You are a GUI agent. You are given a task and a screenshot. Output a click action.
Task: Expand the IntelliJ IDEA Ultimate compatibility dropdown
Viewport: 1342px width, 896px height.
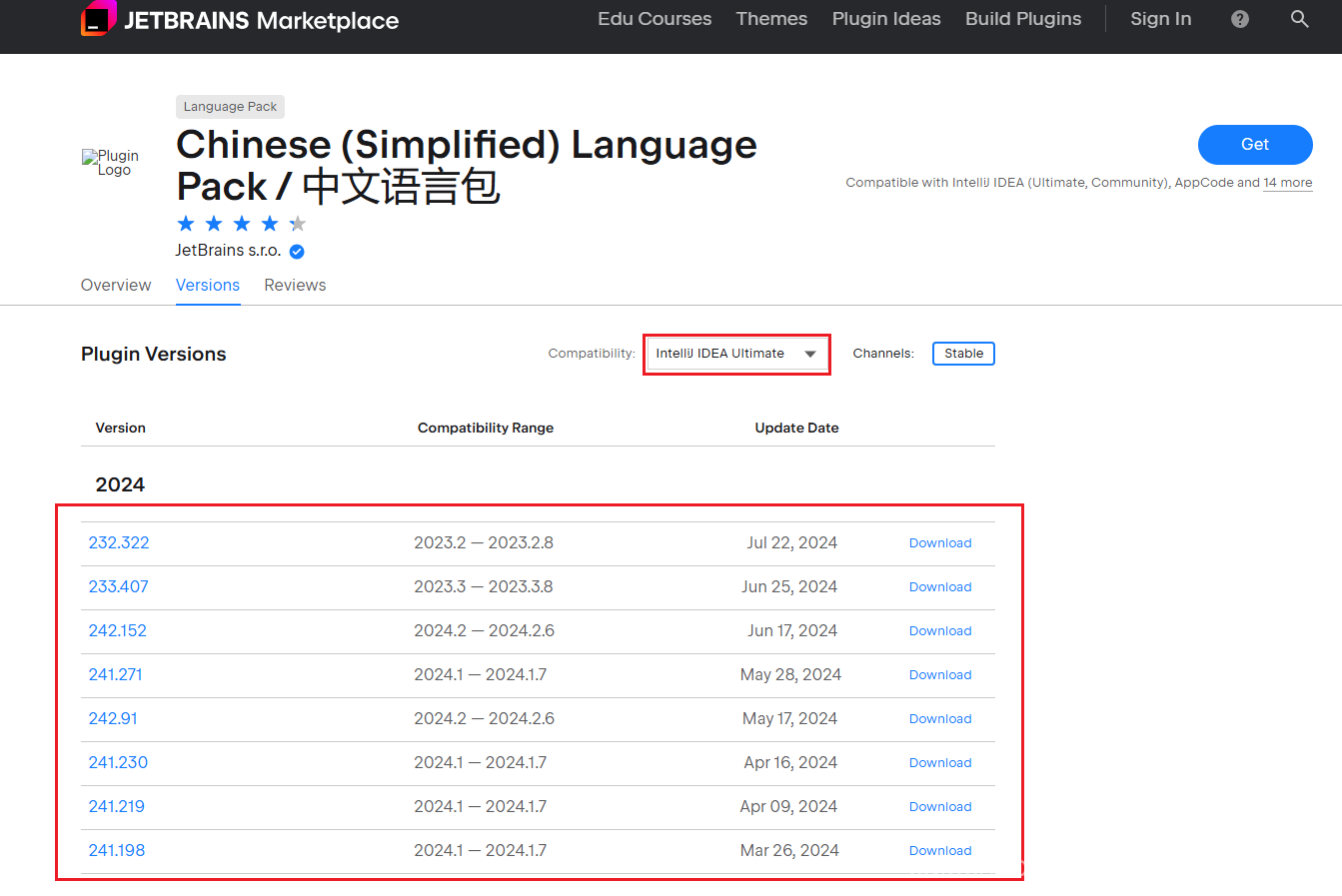(737, 354)
